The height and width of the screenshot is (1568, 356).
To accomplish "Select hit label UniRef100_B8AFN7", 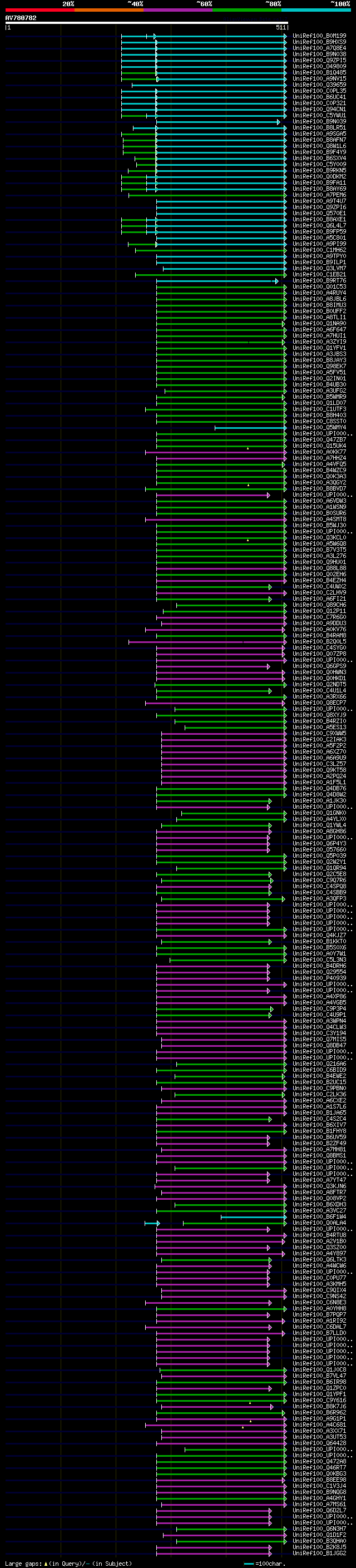I will 319,140.
